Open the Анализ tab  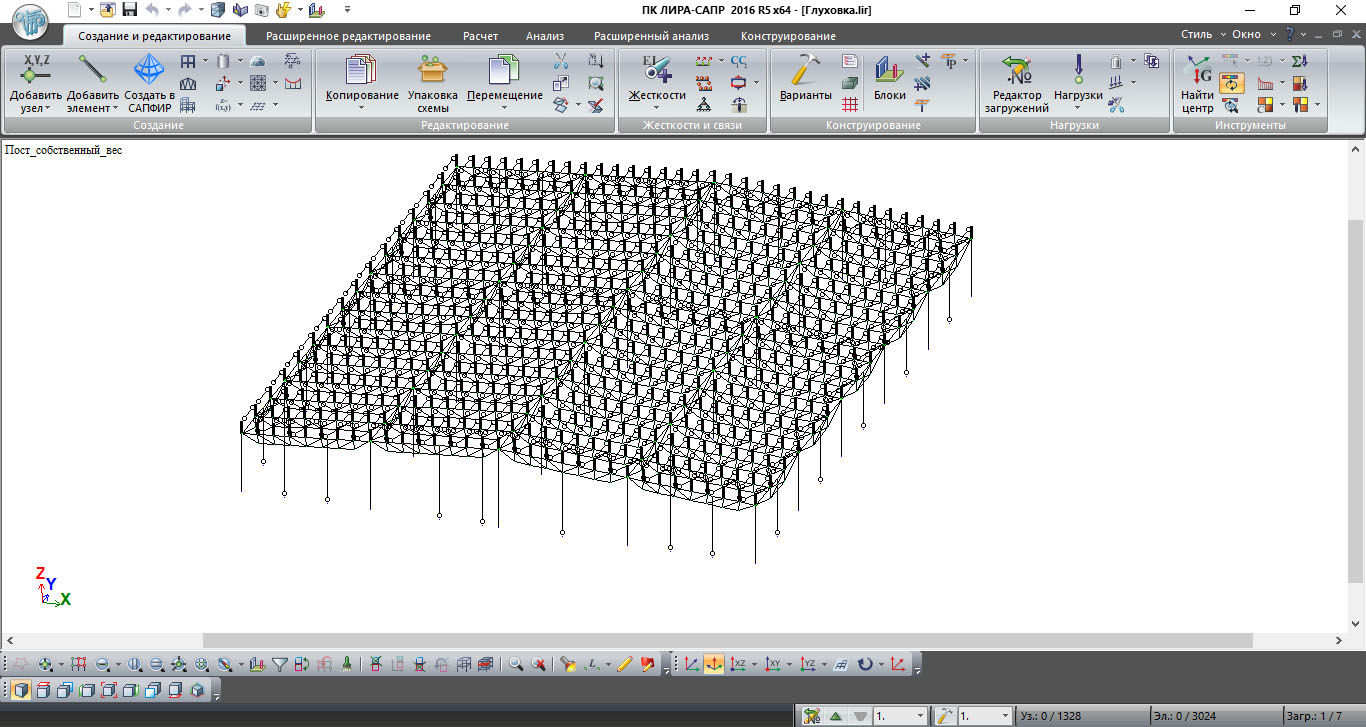point(545,36)
